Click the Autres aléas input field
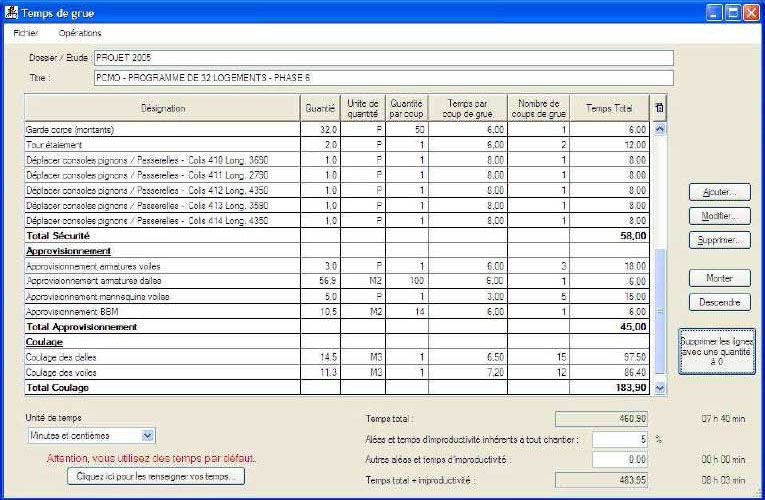The width and height of the screenshot is (765, 500). point(620,460)
